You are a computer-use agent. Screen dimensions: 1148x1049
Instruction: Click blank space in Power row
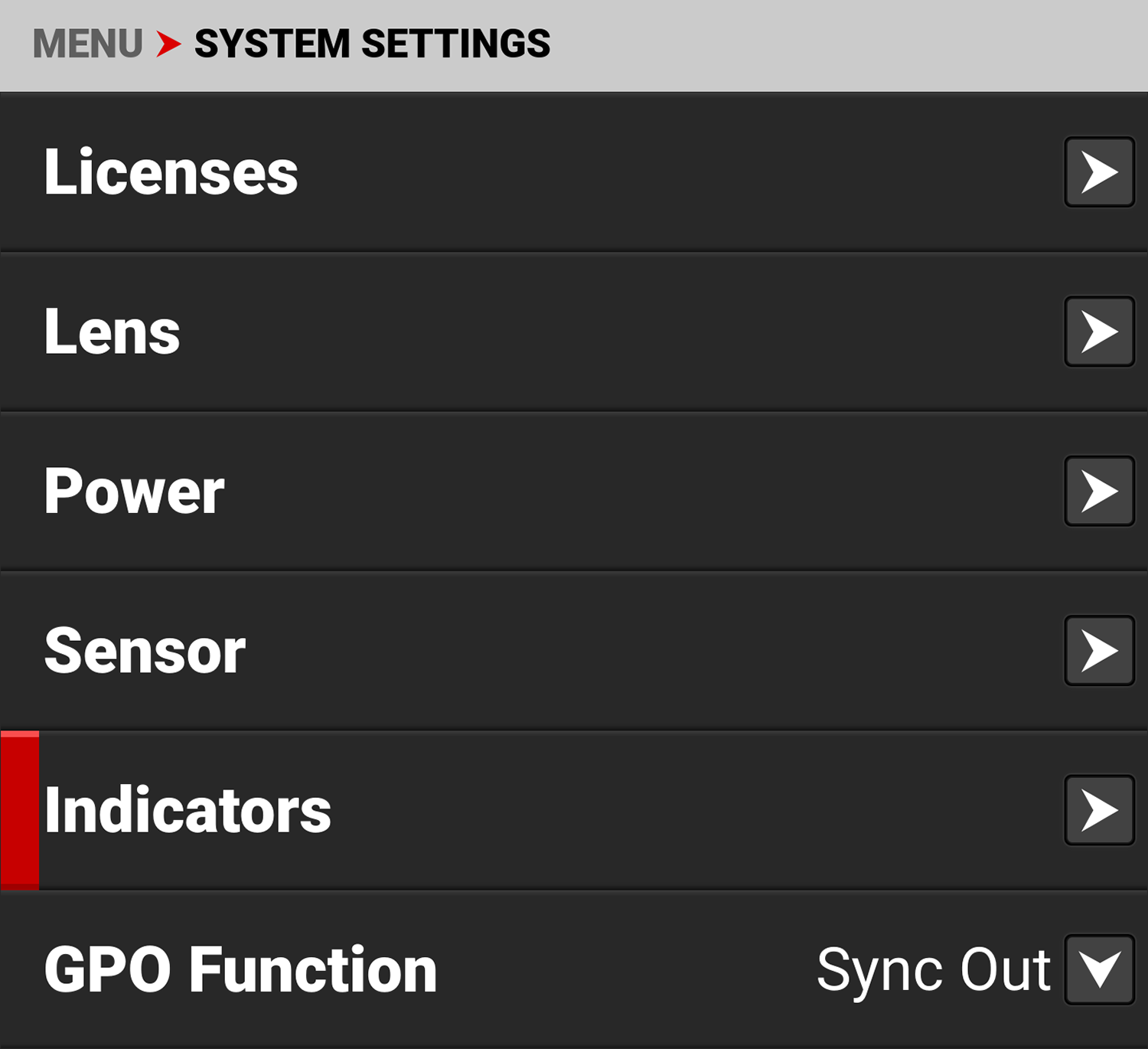[651, 491]
